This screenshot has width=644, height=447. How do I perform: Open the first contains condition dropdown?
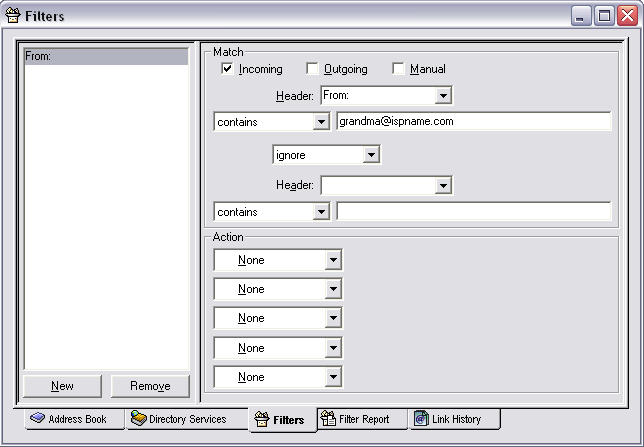(321, 121)
